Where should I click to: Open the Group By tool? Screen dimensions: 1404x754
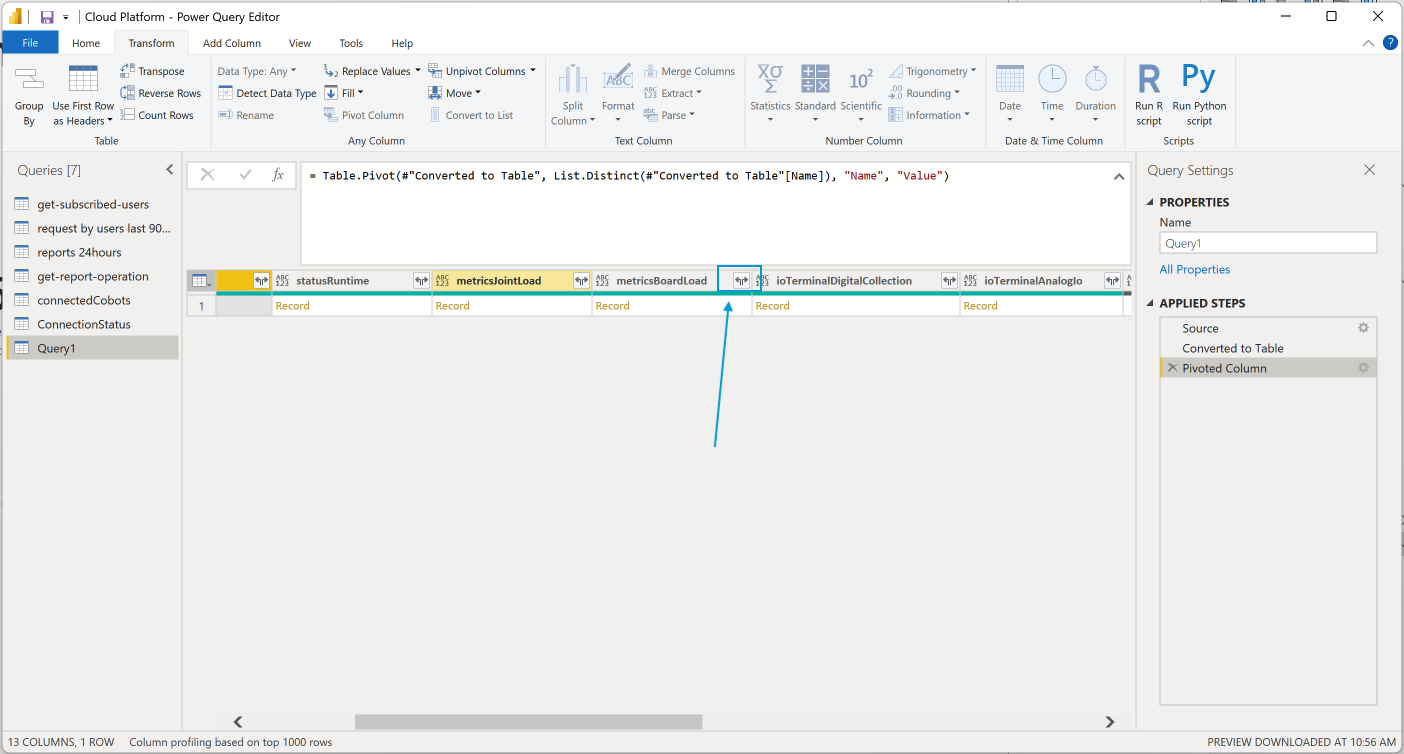point(28,95)
